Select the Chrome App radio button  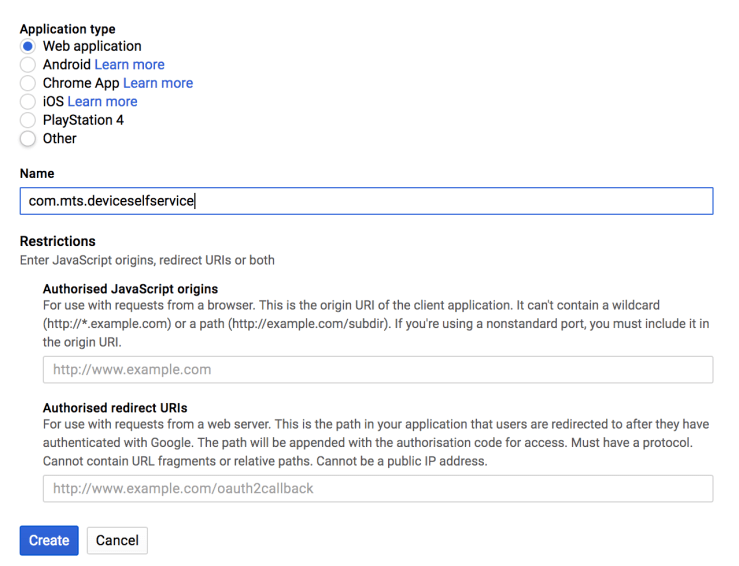coord(28,83)
